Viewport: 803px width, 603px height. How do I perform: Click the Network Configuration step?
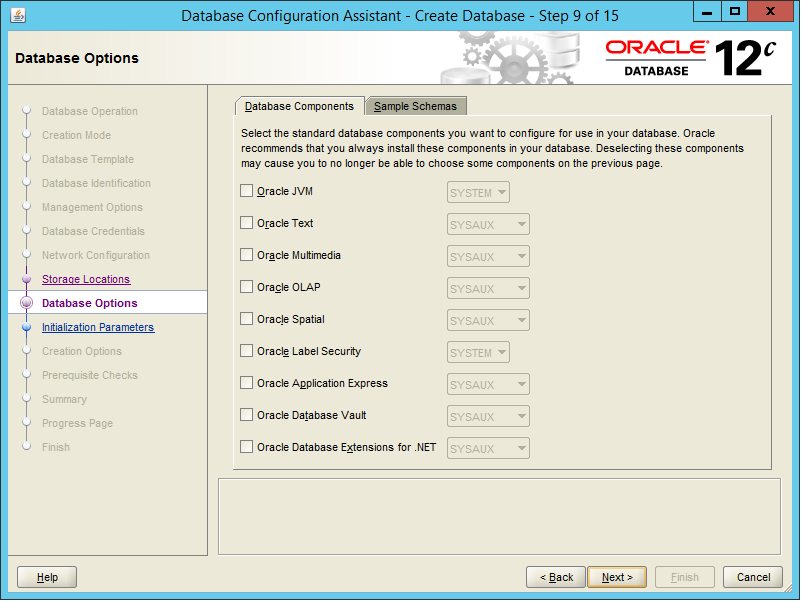pyautogui.click(x=96, y=255)
